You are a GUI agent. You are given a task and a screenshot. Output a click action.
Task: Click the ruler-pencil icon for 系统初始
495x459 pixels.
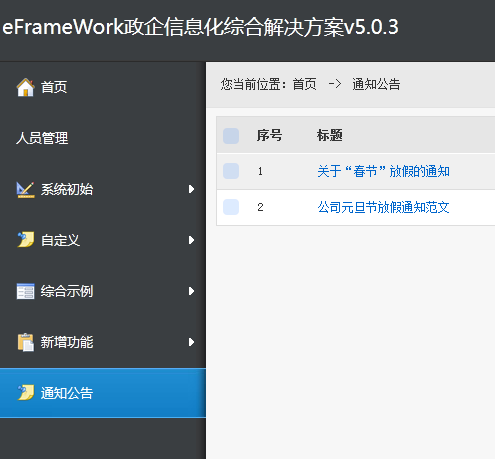[26, 189]
